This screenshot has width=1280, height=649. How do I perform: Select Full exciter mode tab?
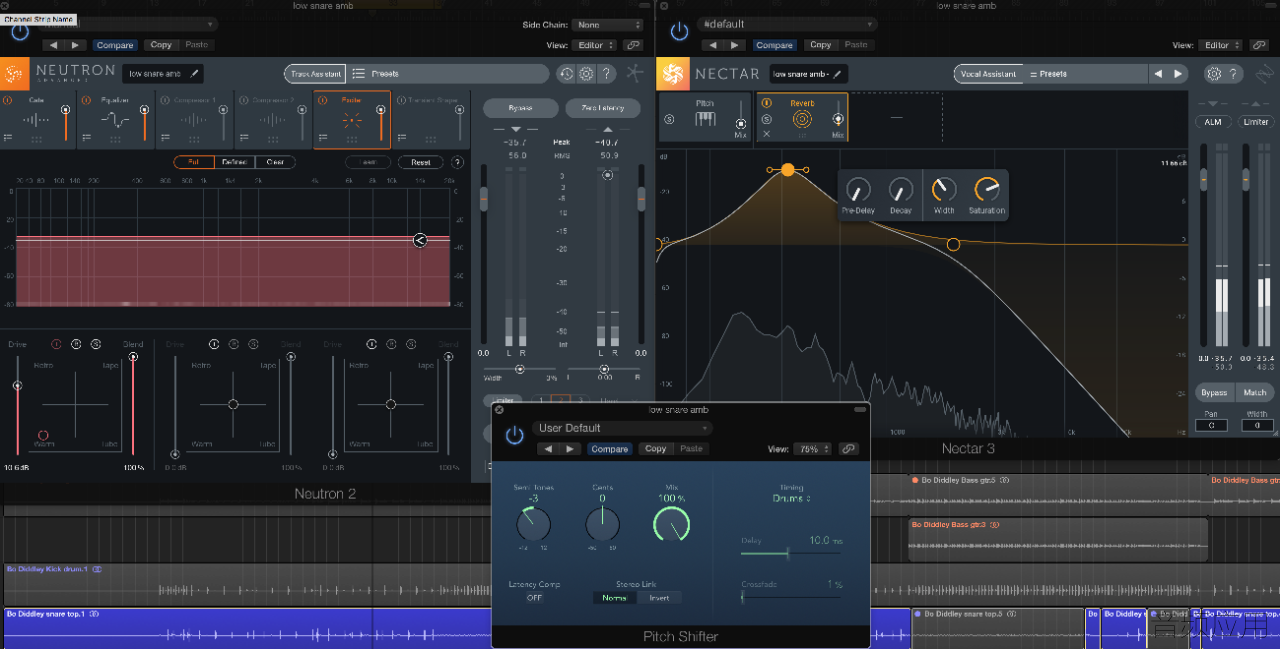point(193,162)
